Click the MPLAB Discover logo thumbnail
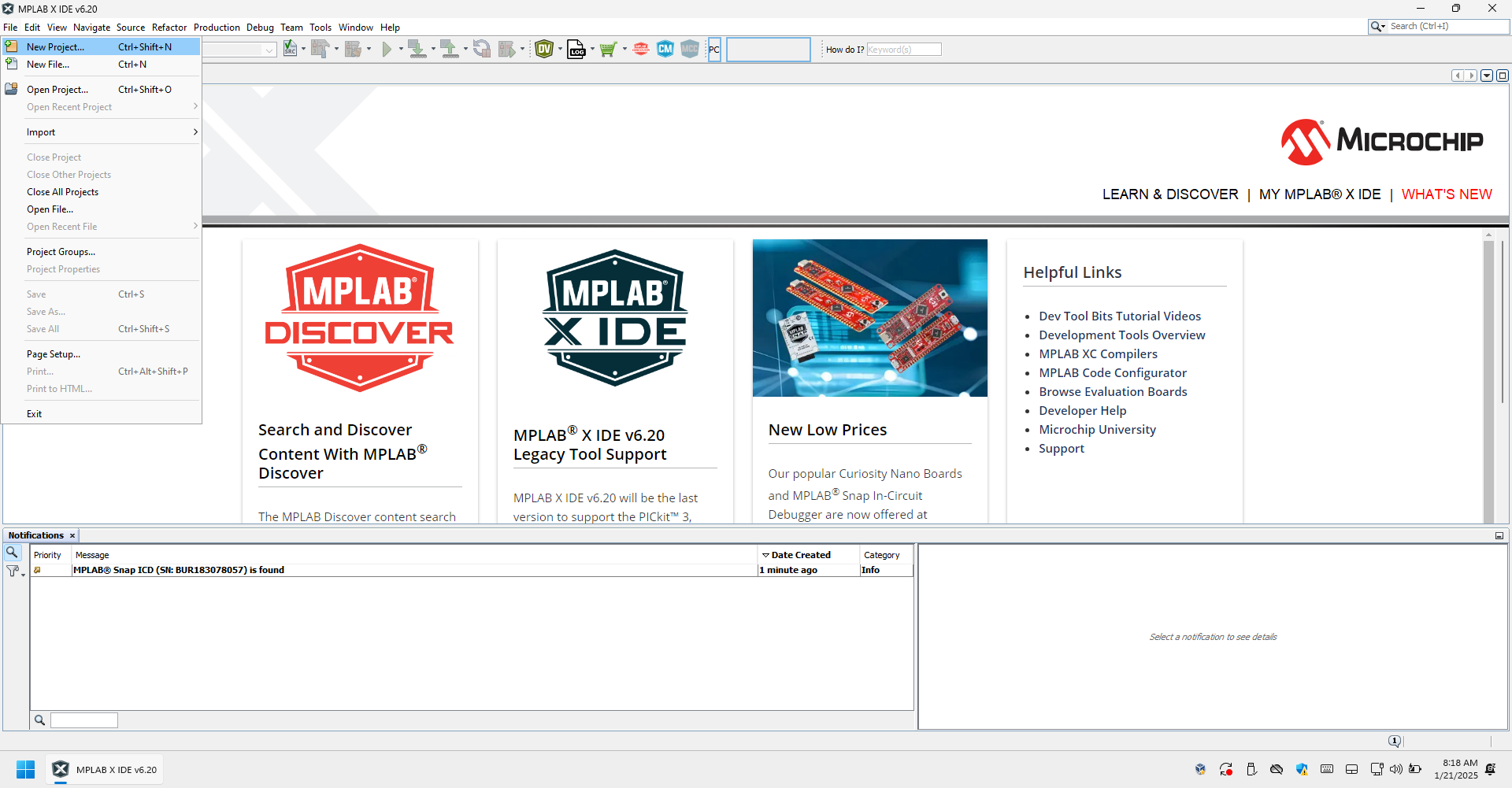1512x788 pixels. click(360, 318)
